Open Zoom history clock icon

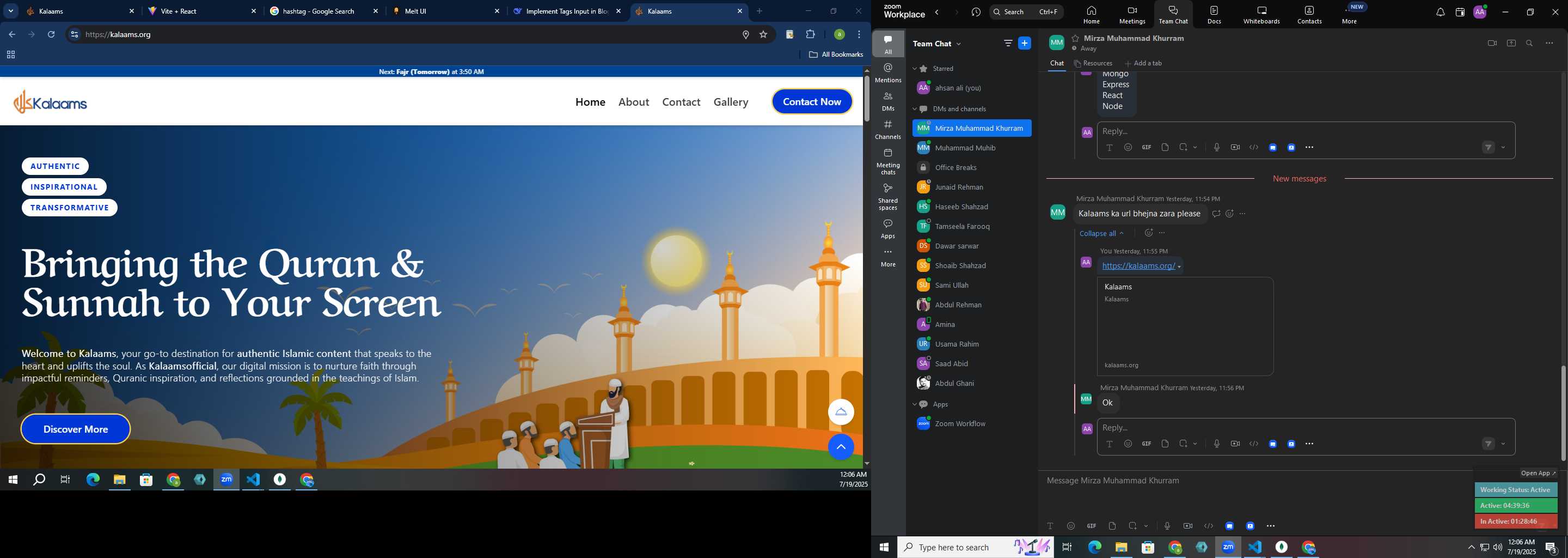[976, 12]
